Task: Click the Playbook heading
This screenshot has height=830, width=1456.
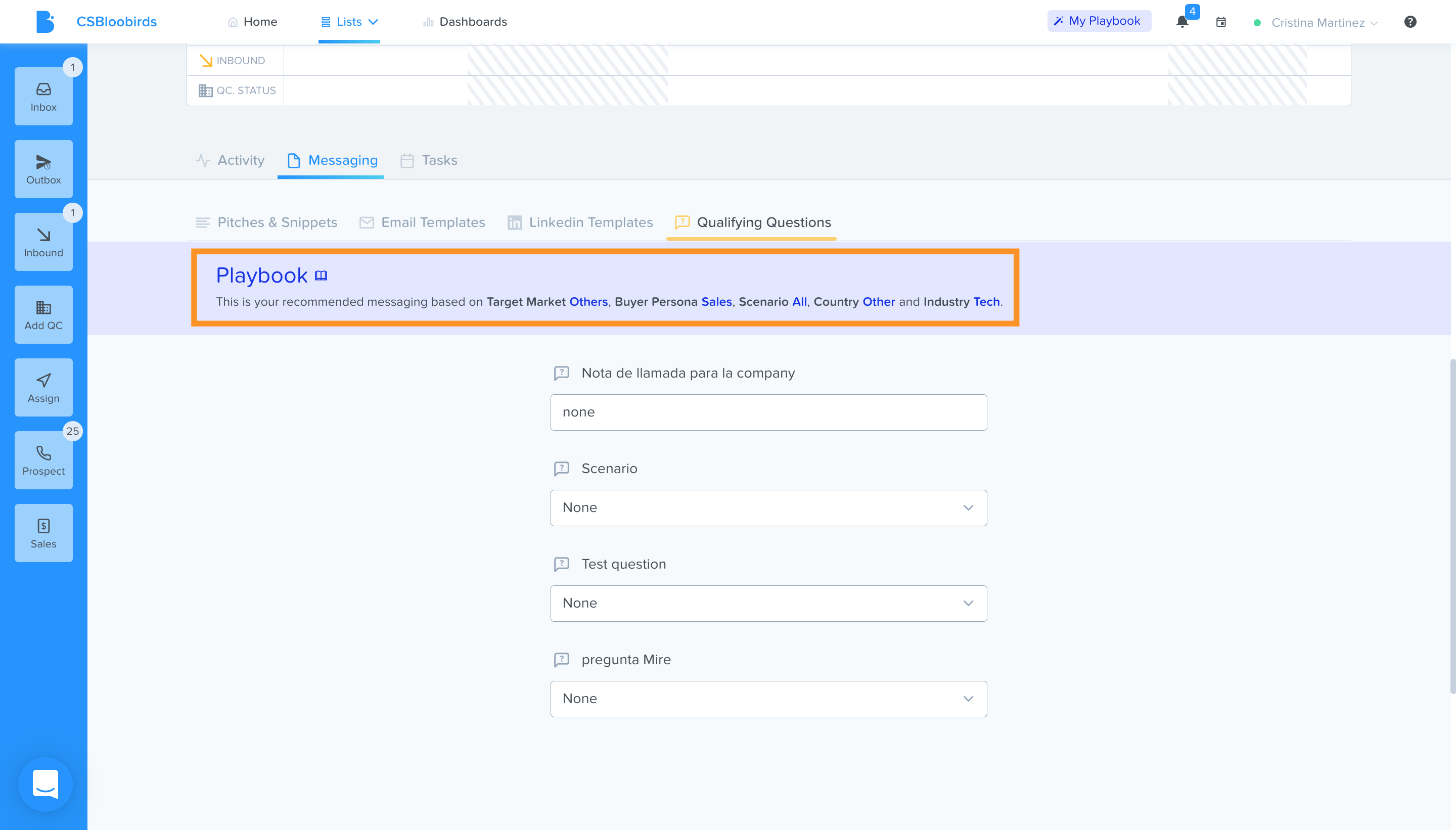Action: pos(262,276)
